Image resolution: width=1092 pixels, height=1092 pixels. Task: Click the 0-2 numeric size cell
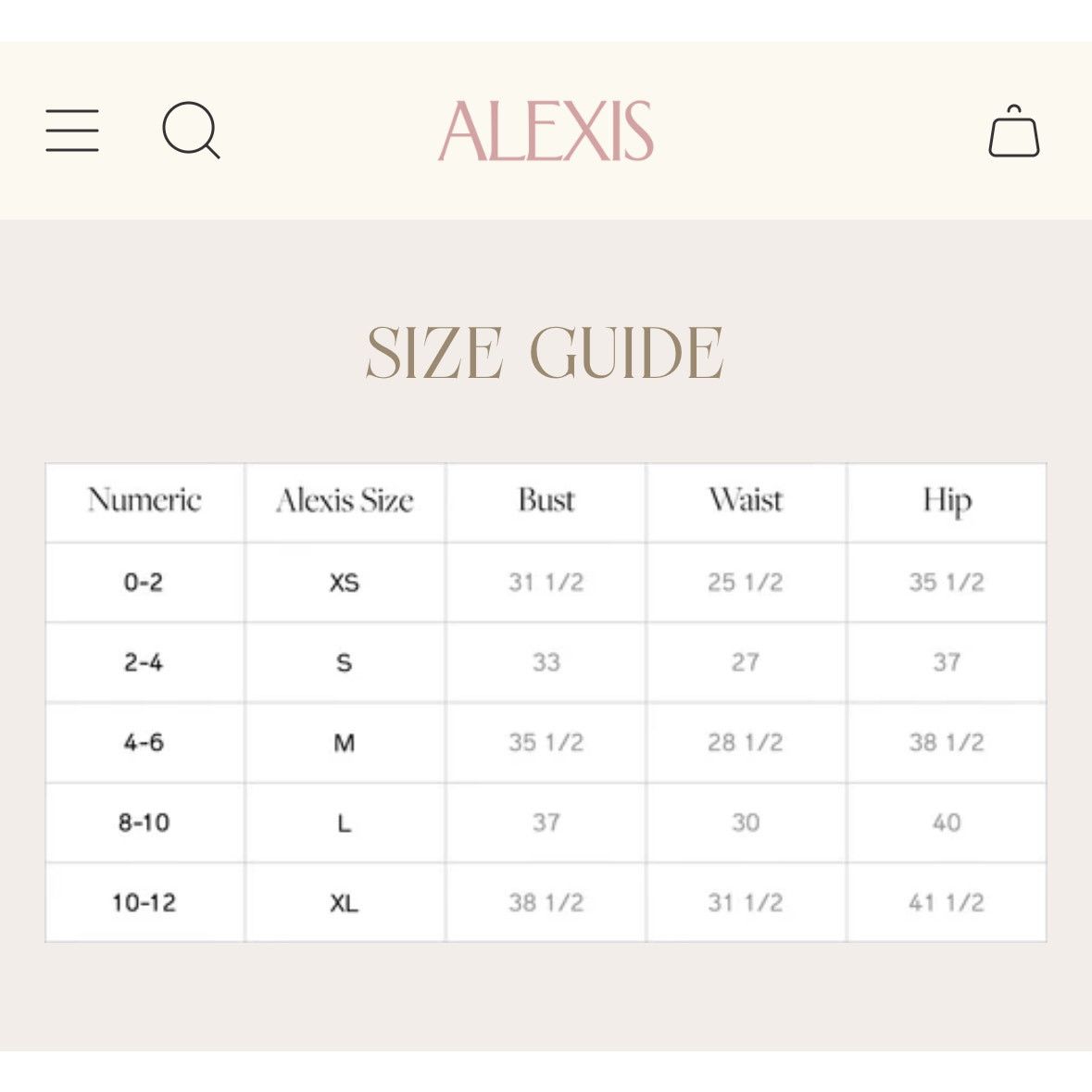[x=144, y=583]
